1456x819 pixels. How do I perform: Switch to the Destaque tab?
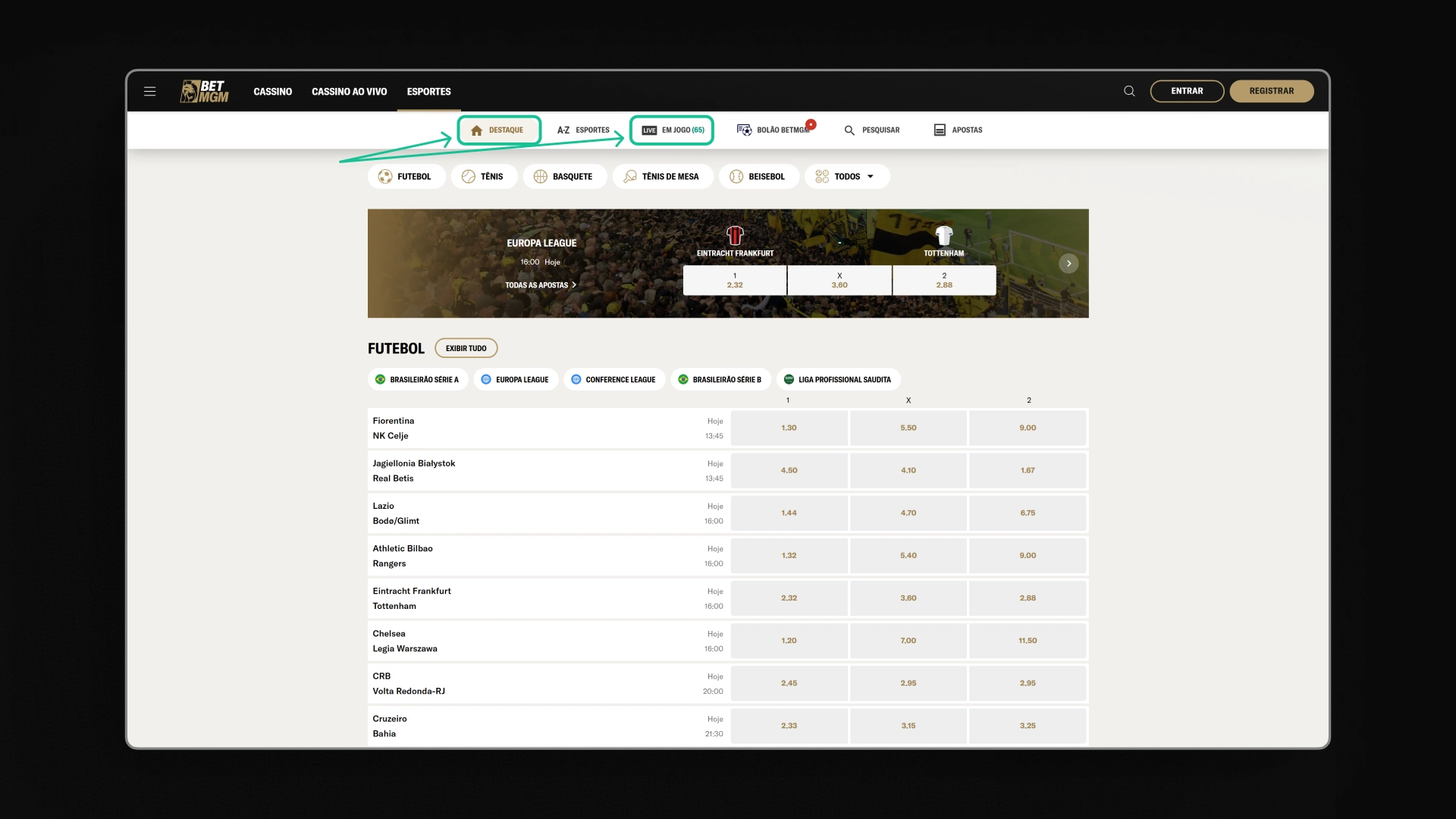[x=499, y=130]
